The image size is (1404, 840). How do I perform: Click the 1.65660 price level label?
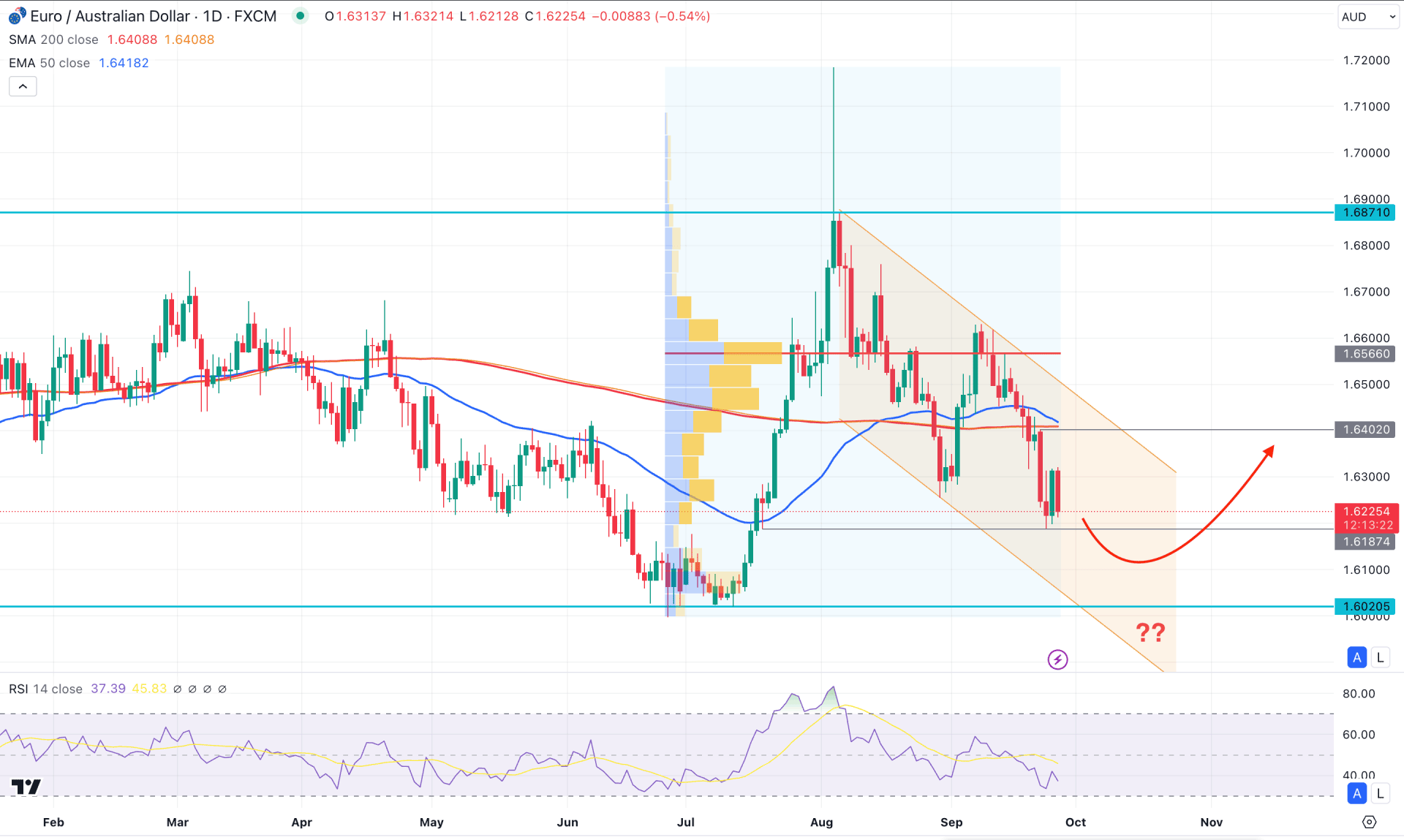click(x=1366, y=354)
